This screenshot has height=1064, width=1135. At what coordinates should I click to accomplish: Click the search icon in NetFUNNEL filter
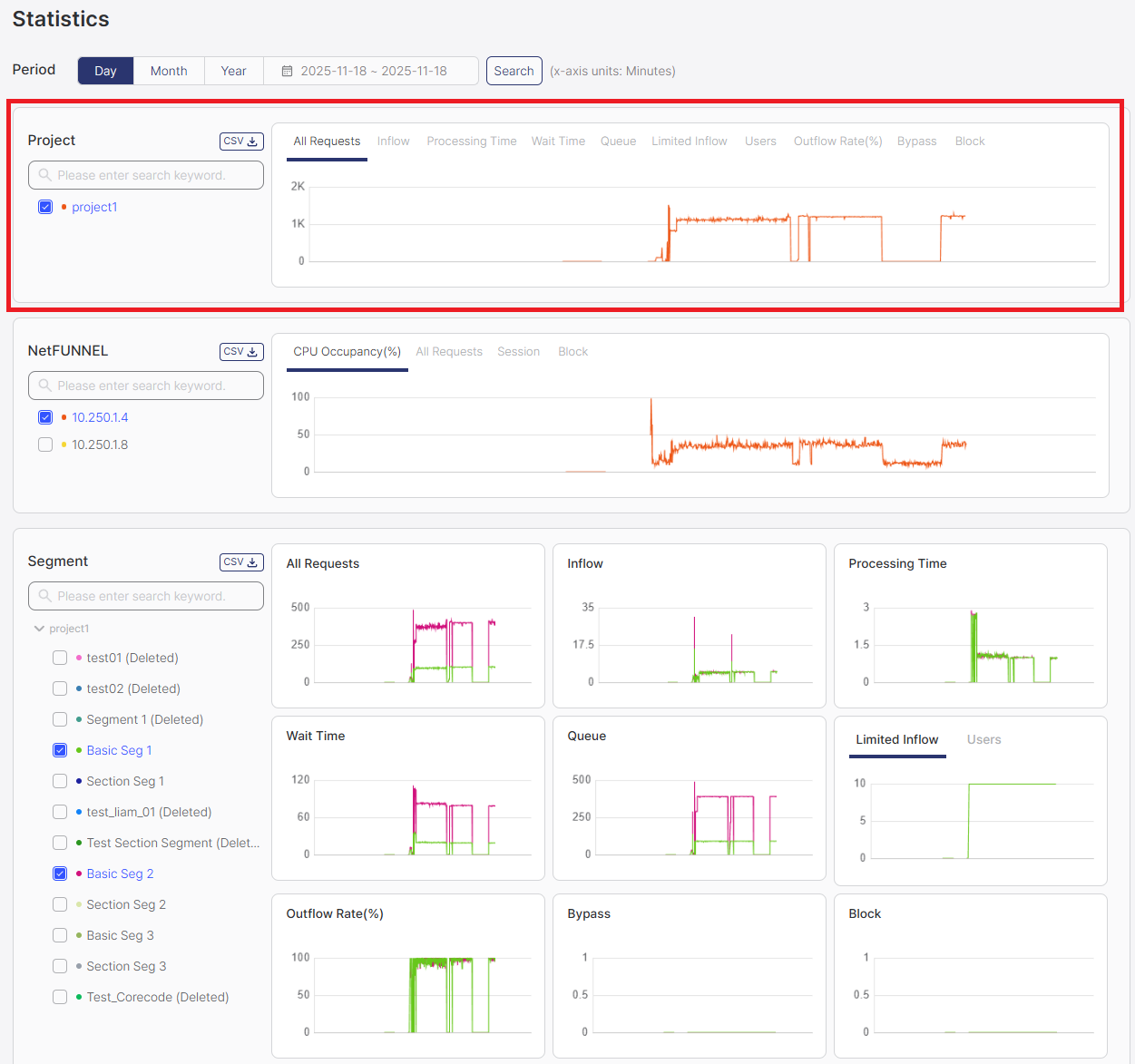point(44,386)
